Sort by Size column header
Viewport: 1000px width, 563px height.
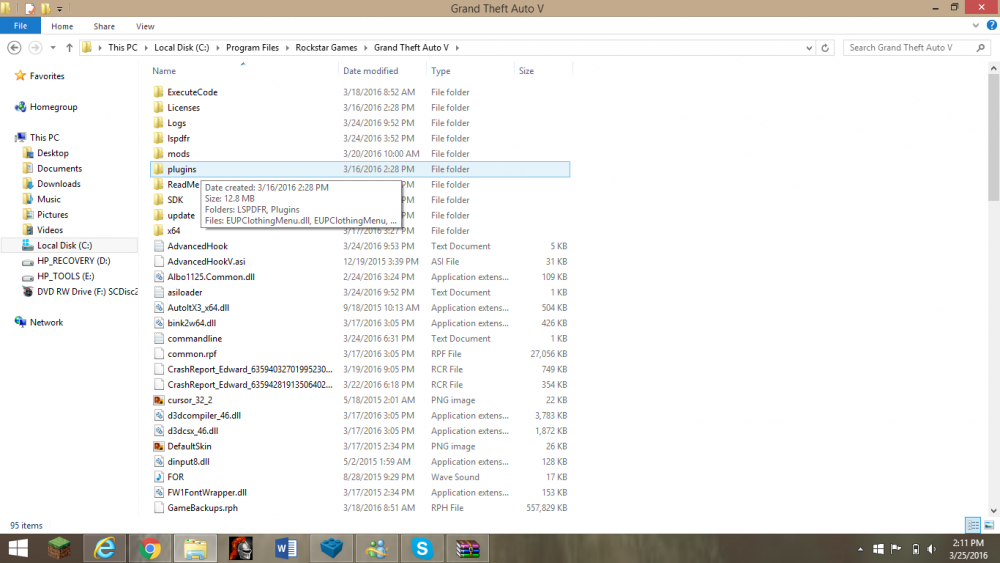point(526,71)
